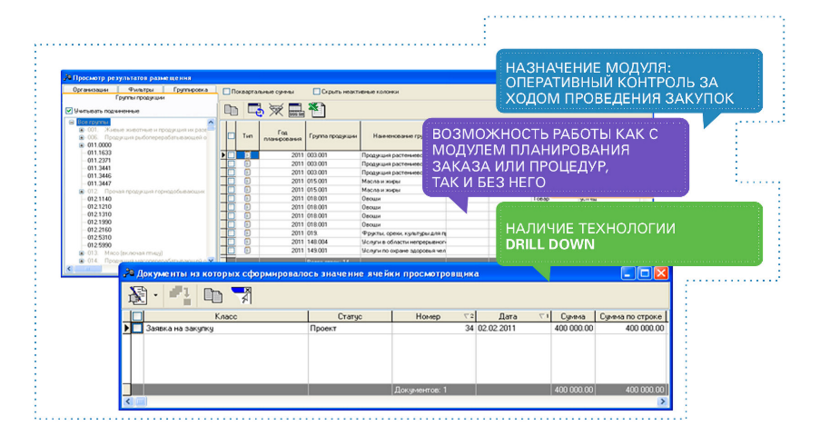840x426 pixels.
Task: Select the Заявка на закупку row checkbox
Action: 137,328
